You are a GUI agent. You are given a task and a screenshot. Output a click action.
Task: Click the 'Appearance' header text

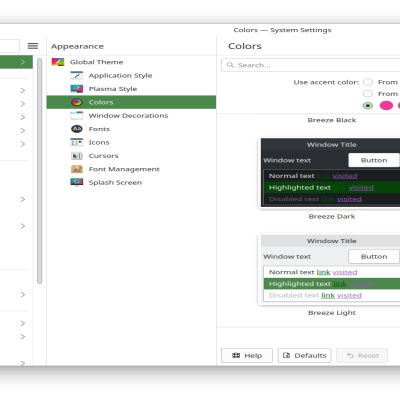pos(77,46)
